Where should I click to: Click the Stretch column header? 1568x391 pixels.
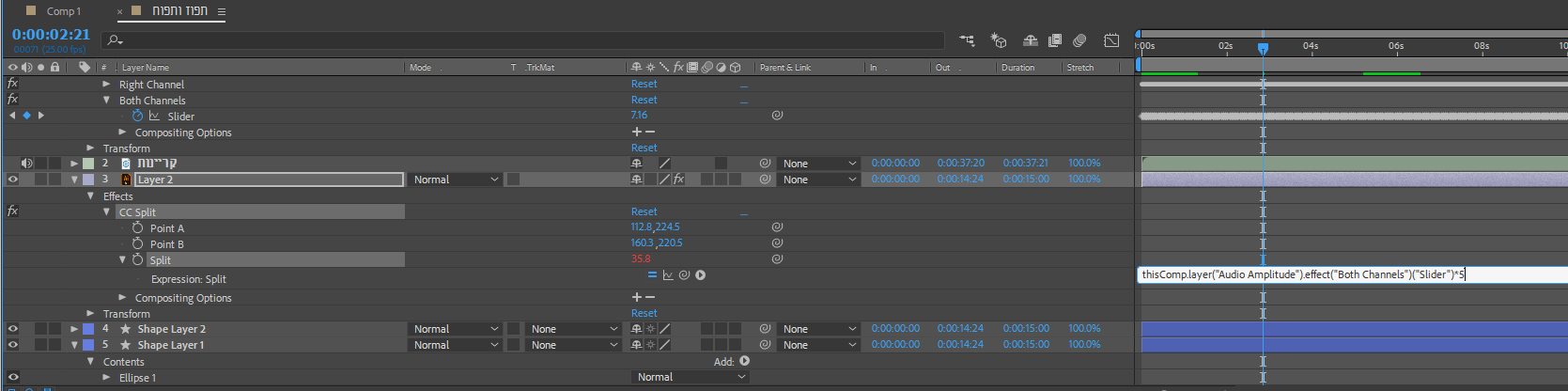pyautogui.click(x=1080, y=68)
